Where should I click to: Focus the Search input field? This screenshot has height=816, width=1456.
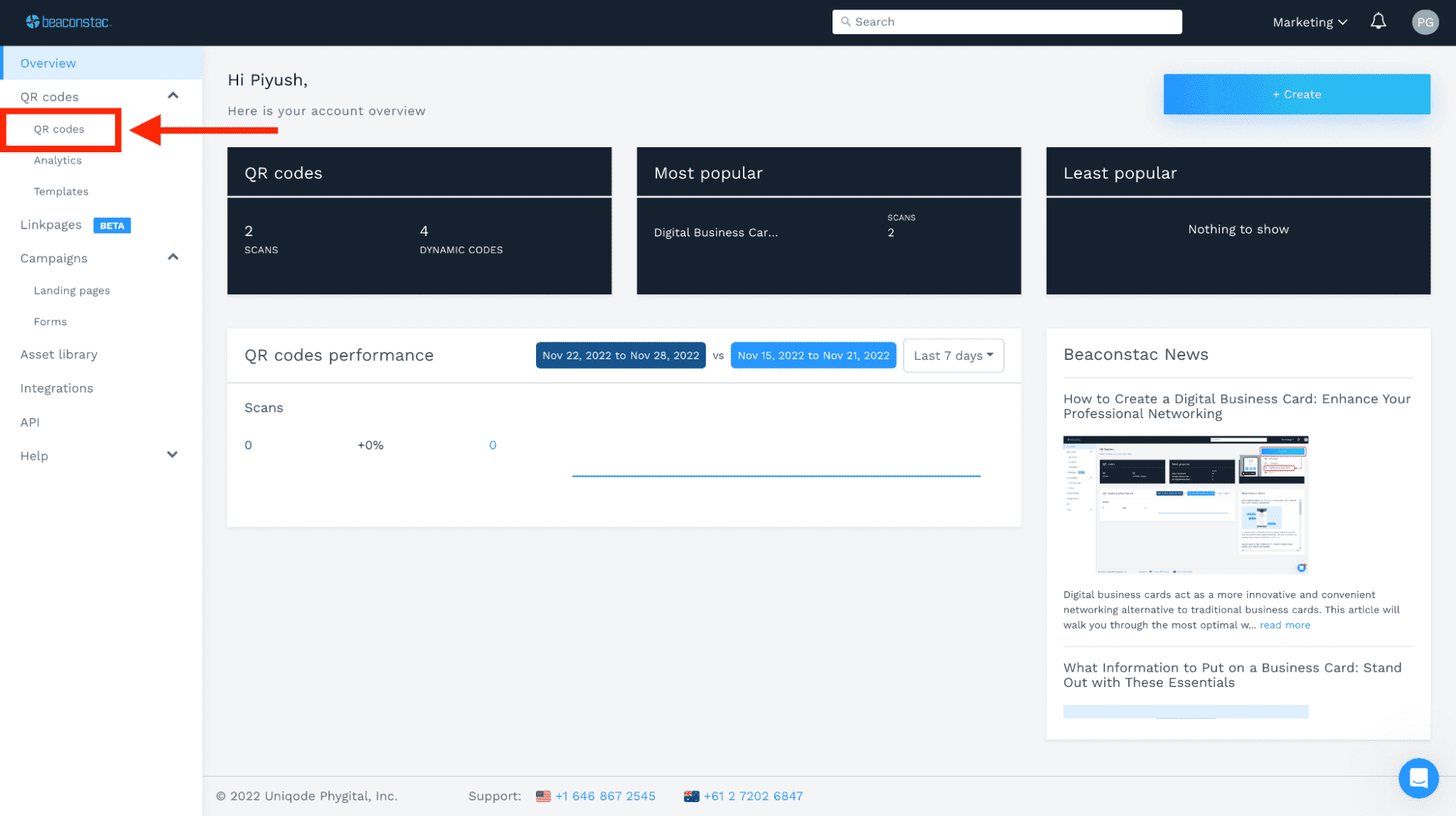1007,22
